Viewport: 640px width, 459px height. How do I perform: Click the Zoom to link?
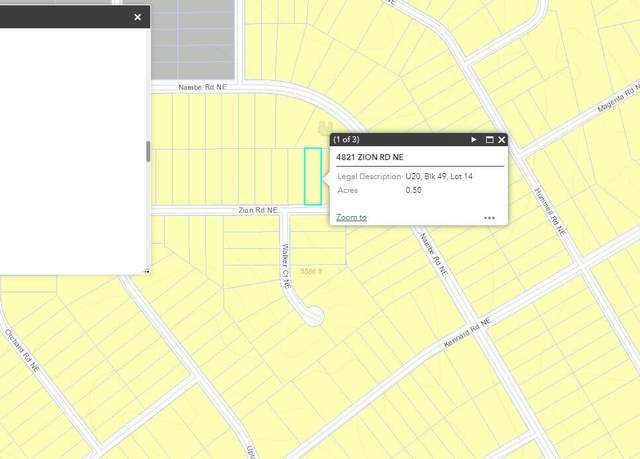pos(351,217)
